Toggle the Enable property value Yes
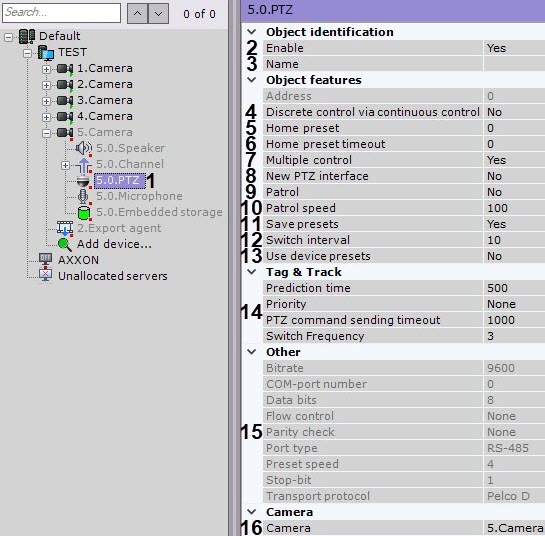 (x=514, y=48)
